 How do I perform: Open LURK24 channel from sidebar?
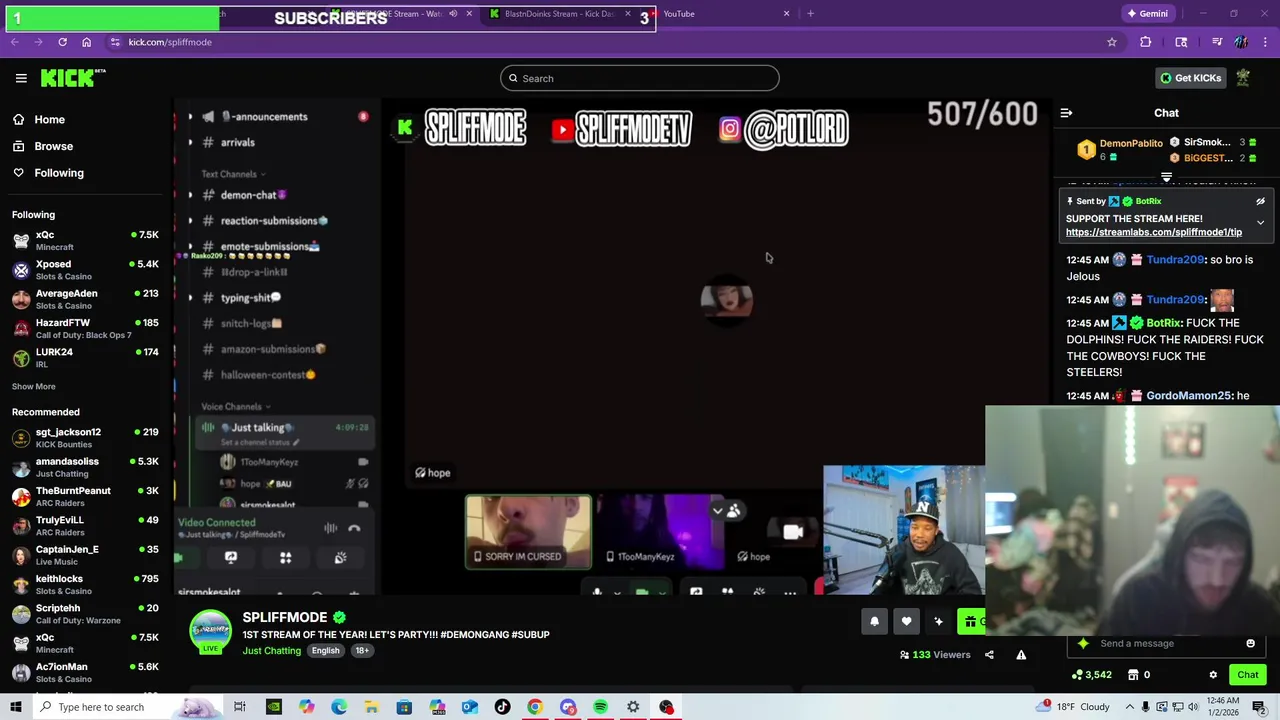[x=85, y=357]
